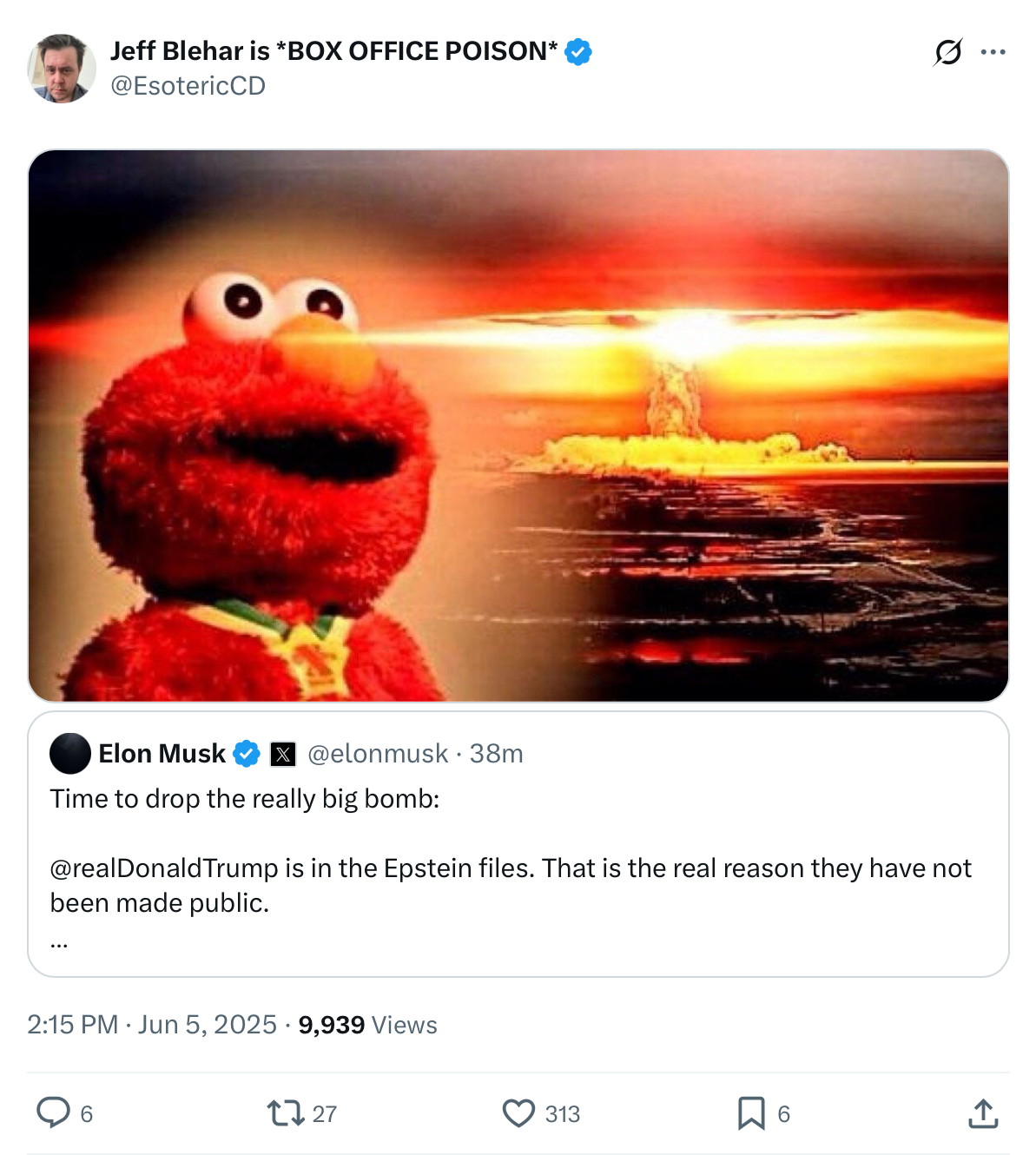Screen dimensions: 1036x1155
Task: Open the @EsotericCD handle link
Action: [188, 86]
